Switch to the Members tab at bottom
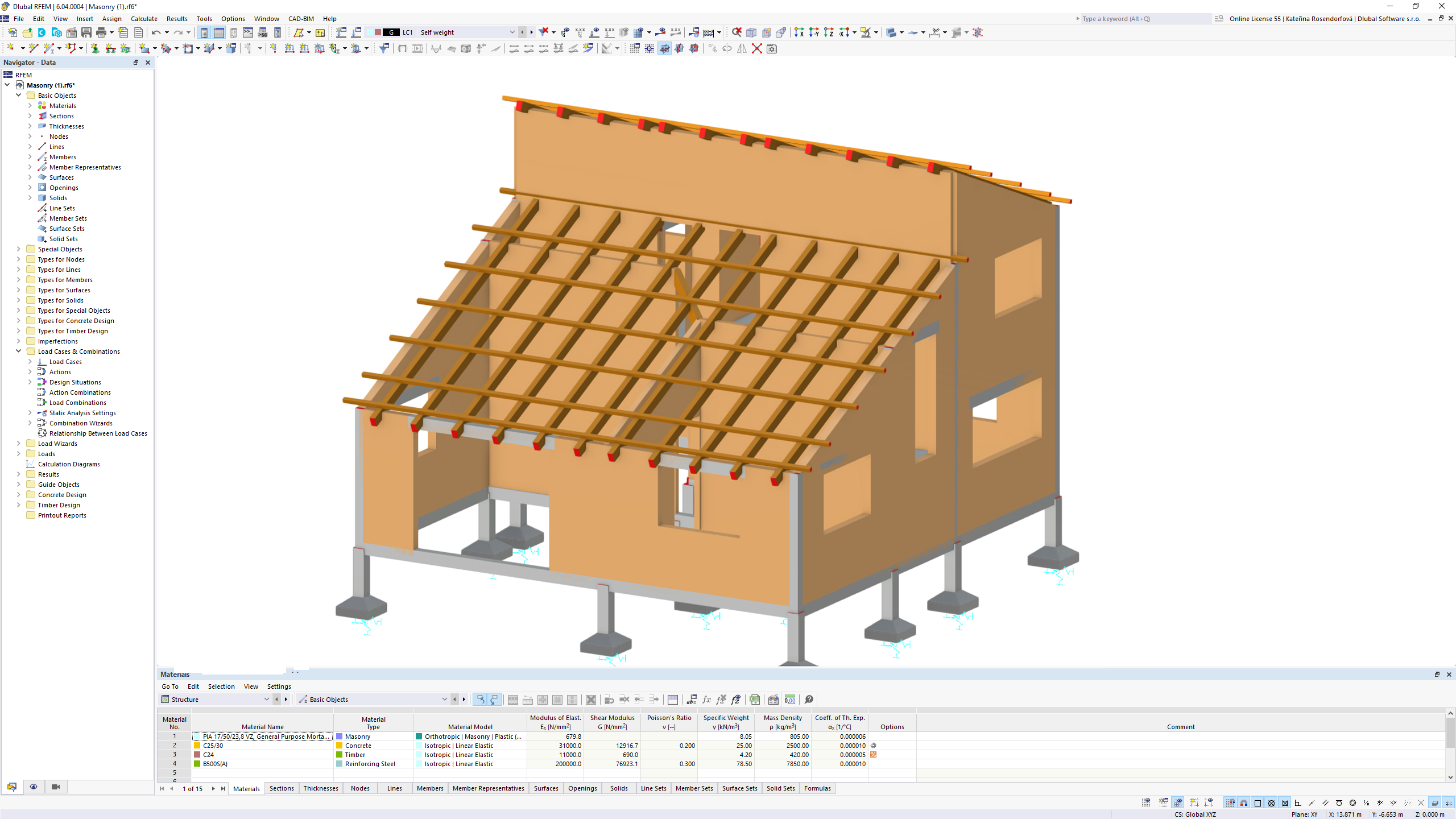 pos(430,788)
